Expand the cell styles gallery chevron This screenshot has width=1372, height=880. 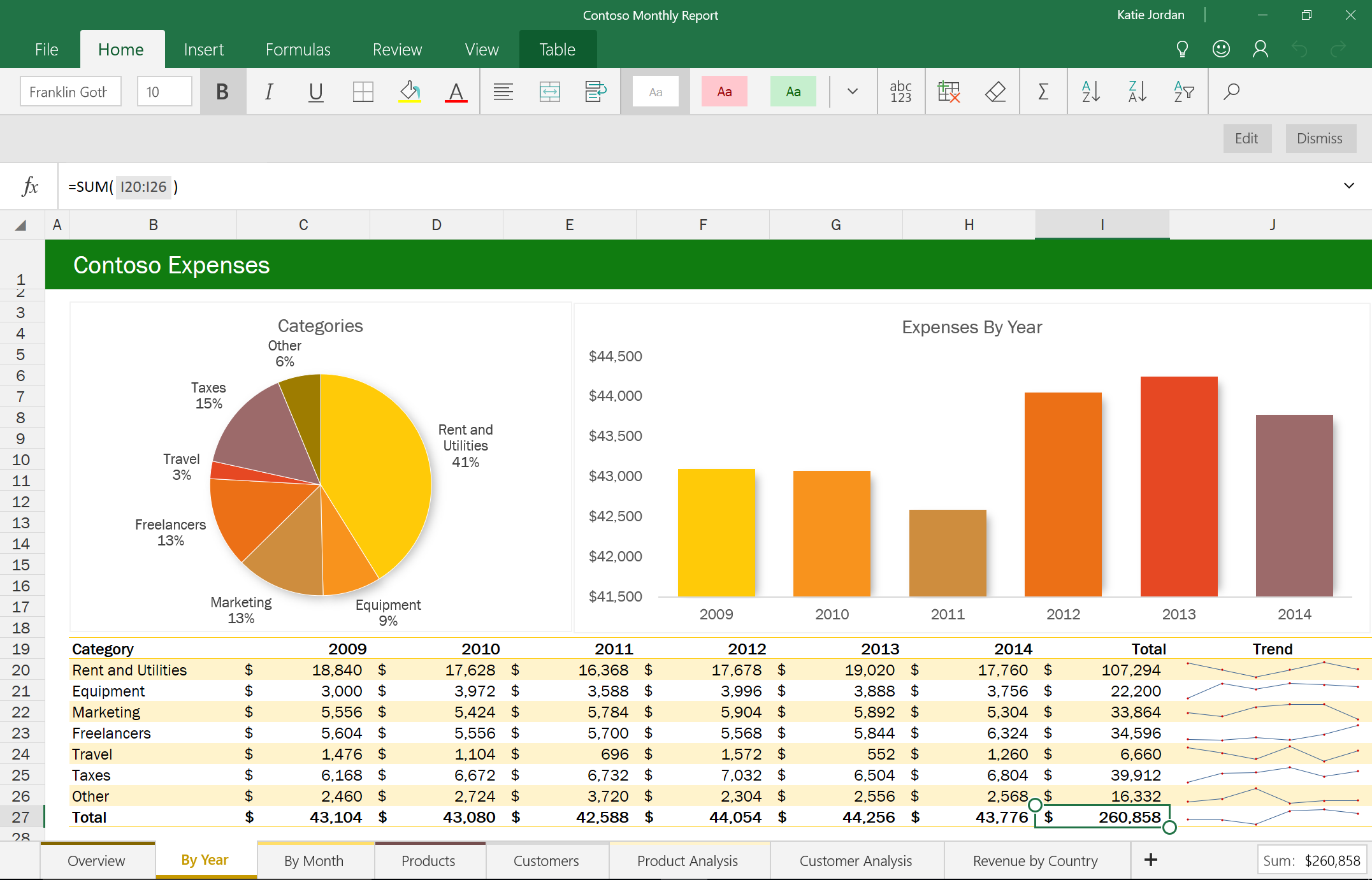pyautogui.click(x=852, y=91)
